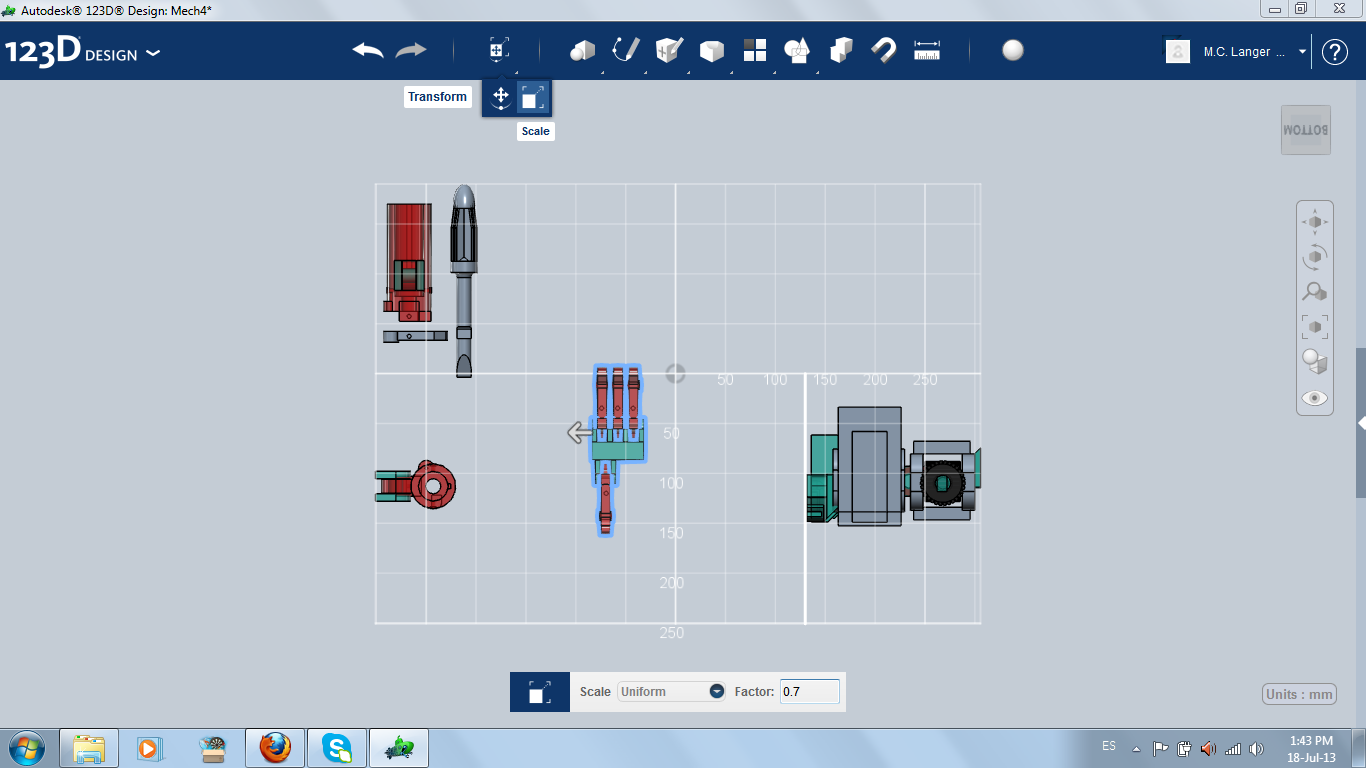Click the network signal tray icon
The image size is (1366, 768).
1232,748
